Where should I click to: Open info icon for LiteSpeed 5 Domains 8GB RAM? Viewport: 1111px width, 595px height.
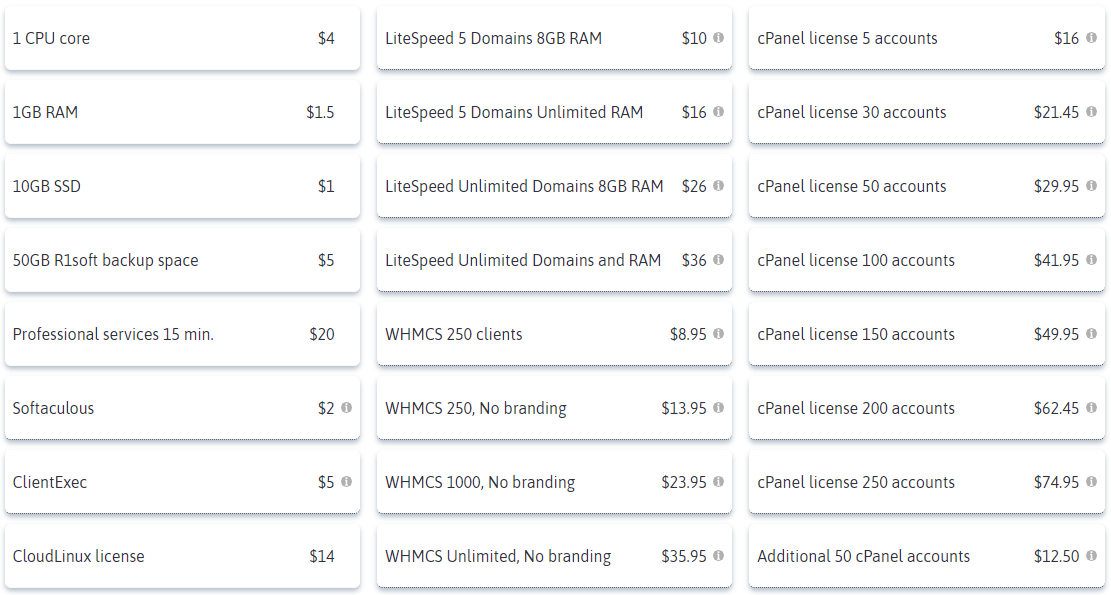tap(718, 38)
